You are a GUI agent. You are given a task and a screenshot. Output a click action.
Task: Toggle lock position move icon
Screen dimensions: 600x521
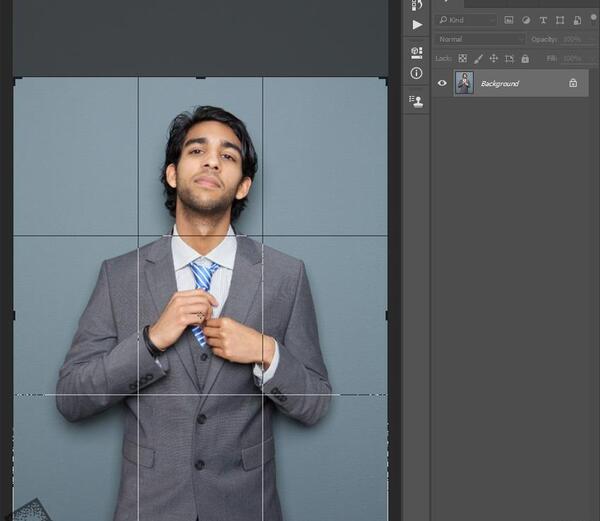pyautogui.click(x=494, y=59)
